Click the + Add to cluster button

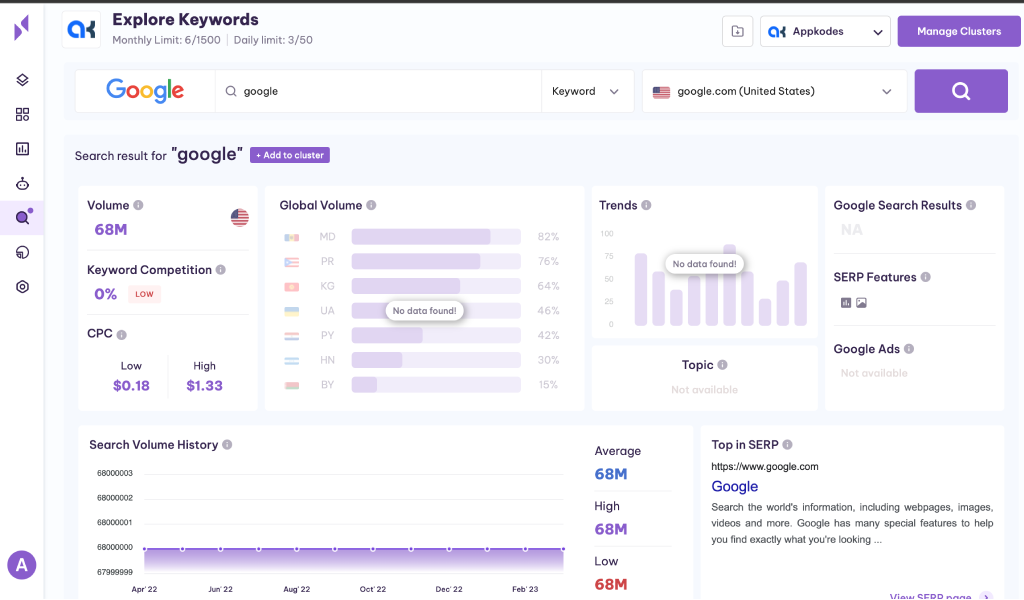pos(290,155)
